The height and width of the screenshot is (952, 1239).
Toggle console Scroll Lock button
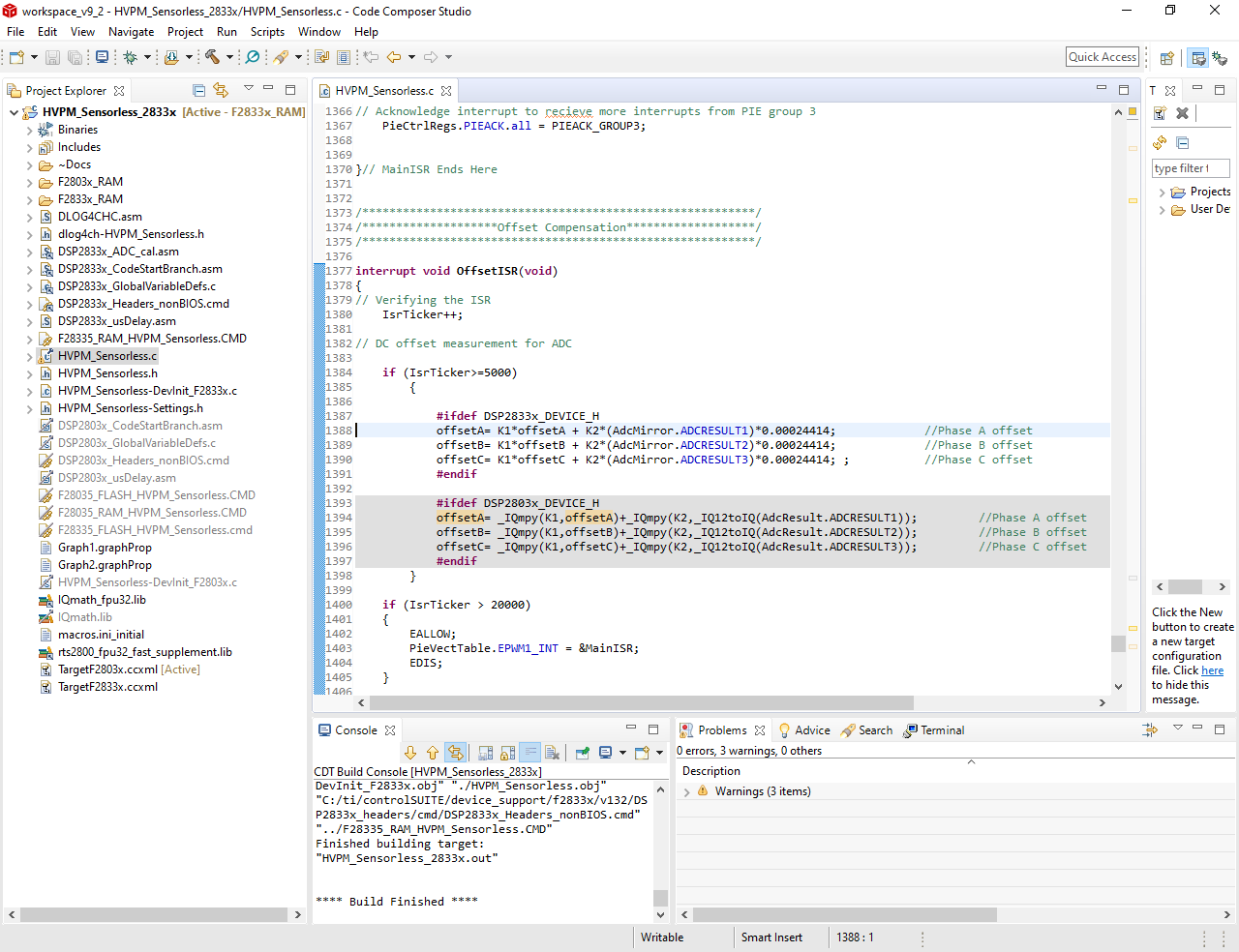click(508, 753)
